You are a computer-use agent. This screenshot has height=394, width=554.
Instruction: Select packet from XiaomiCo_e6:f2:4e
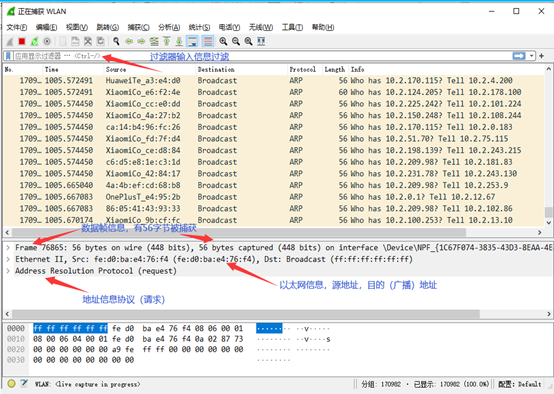(274, 92)
